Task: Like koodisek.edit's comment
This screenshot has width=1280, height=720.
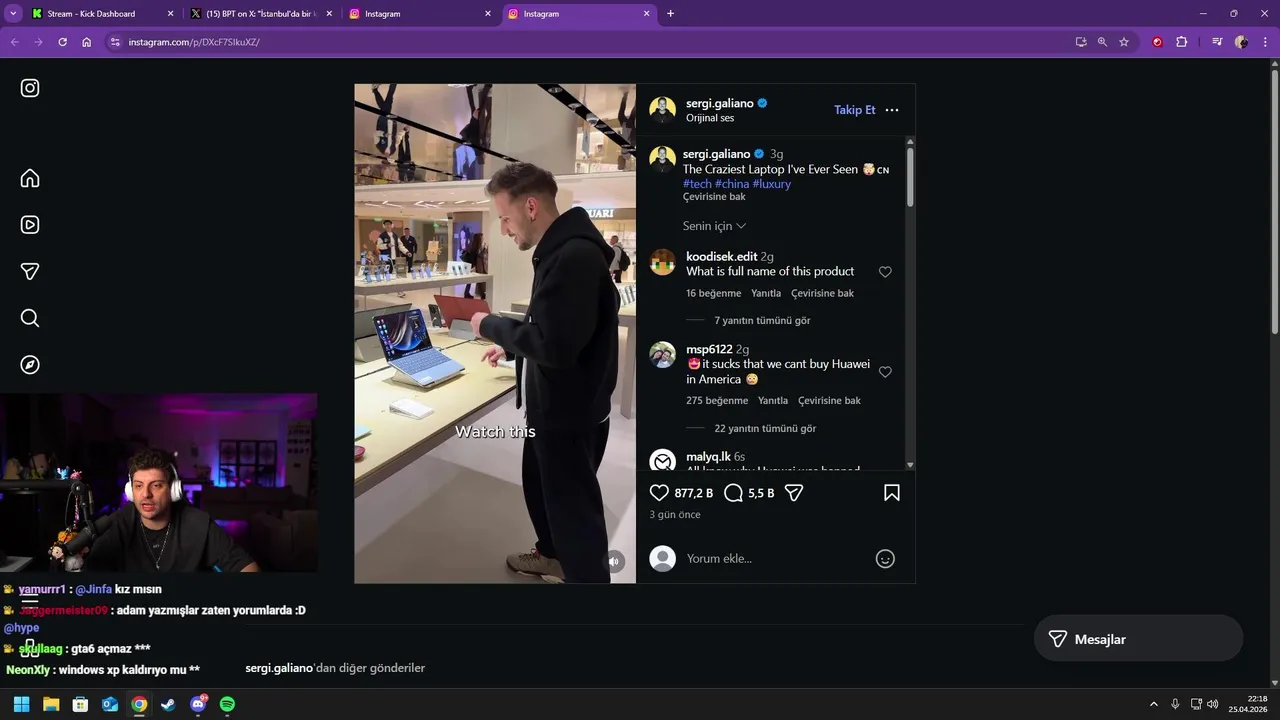Action: 885,272
